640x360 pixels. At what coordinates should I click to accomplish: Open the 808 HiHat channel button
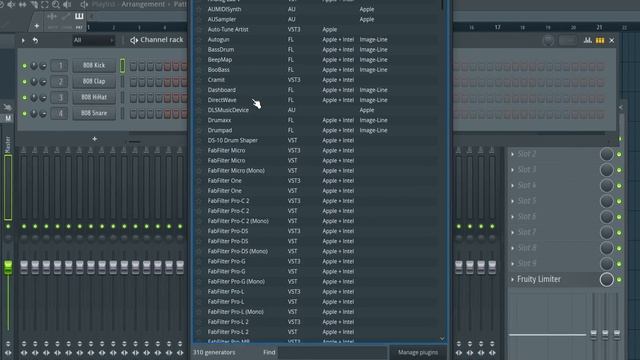click(94, 97)
